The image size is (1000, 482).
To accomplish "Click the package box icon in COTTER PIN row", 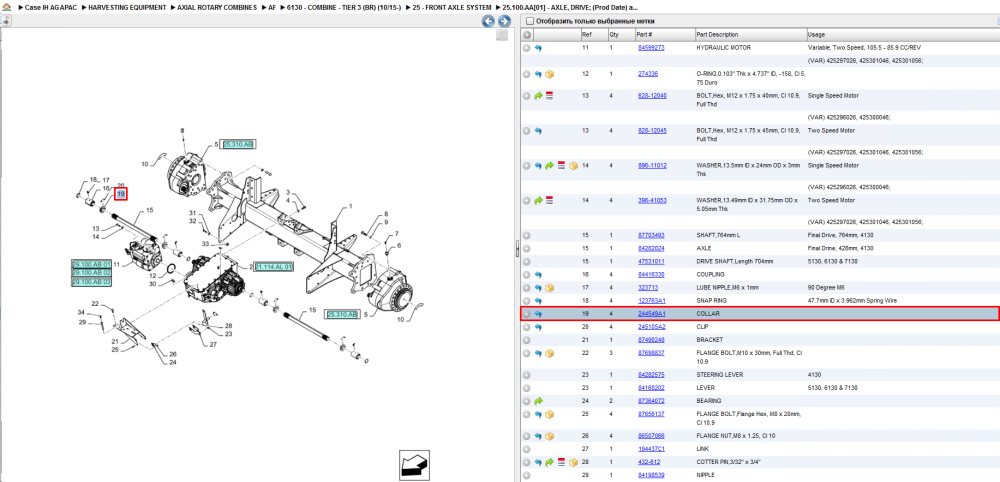I will (573, 462).
